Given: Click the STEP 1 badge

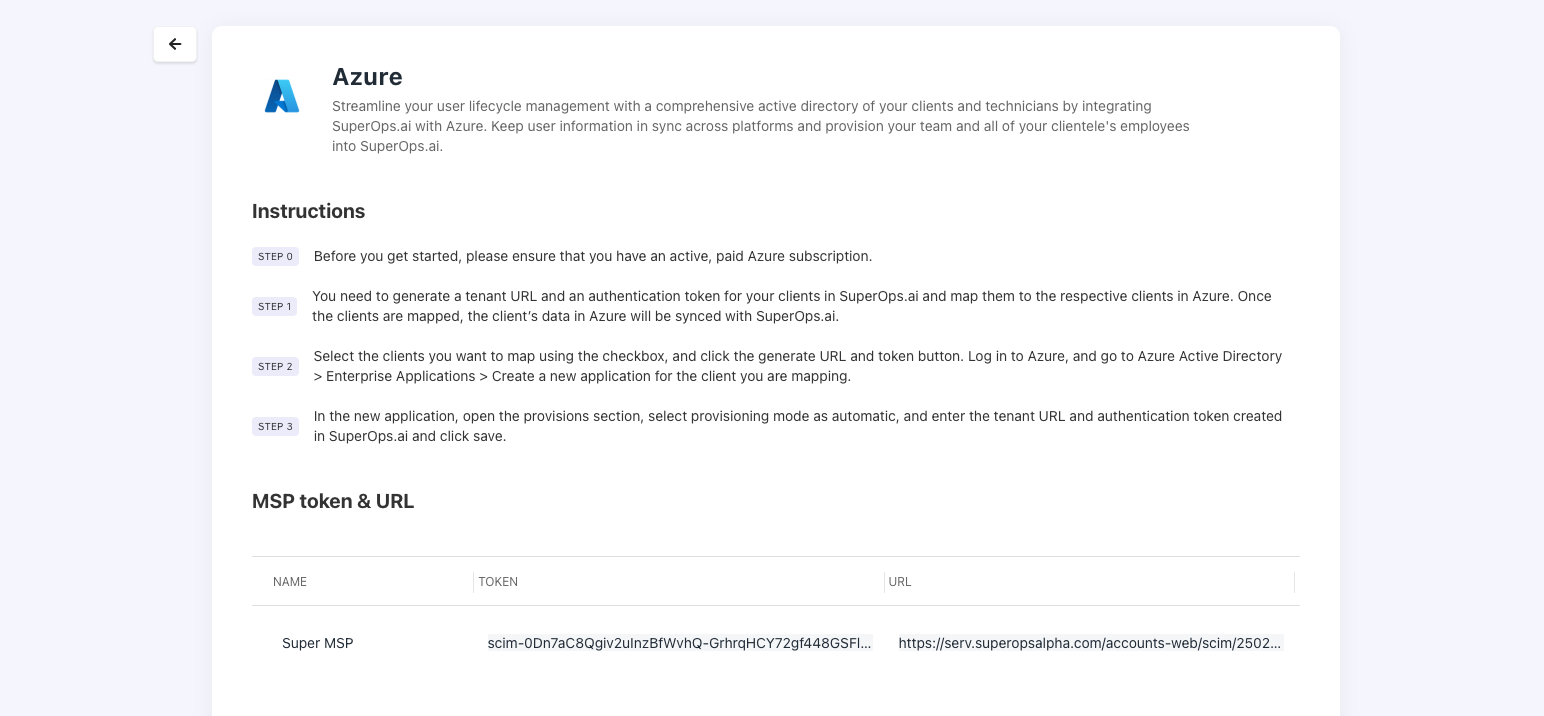Looking at the screenshot, I should coord(274,307).
